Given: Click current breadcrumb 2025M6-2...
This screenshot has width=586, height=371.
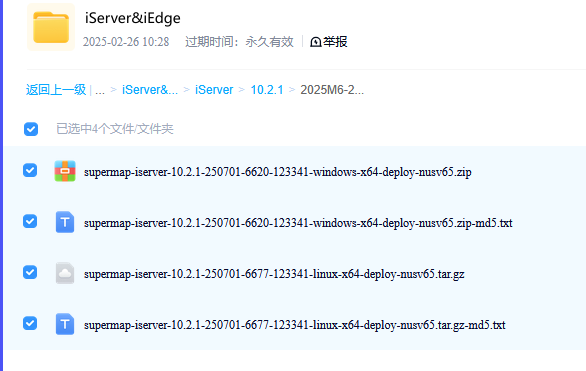Looking at the screenshot, I should coord(332,90).
